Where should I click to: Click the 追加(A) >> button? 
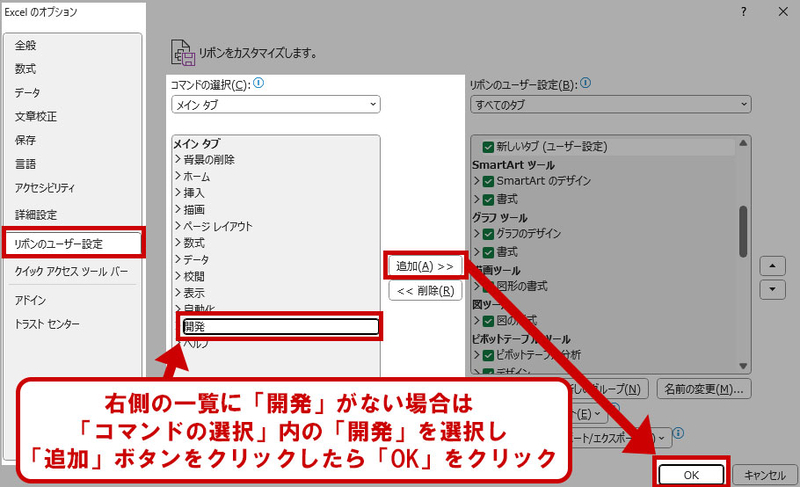click(x=425, y=266)
